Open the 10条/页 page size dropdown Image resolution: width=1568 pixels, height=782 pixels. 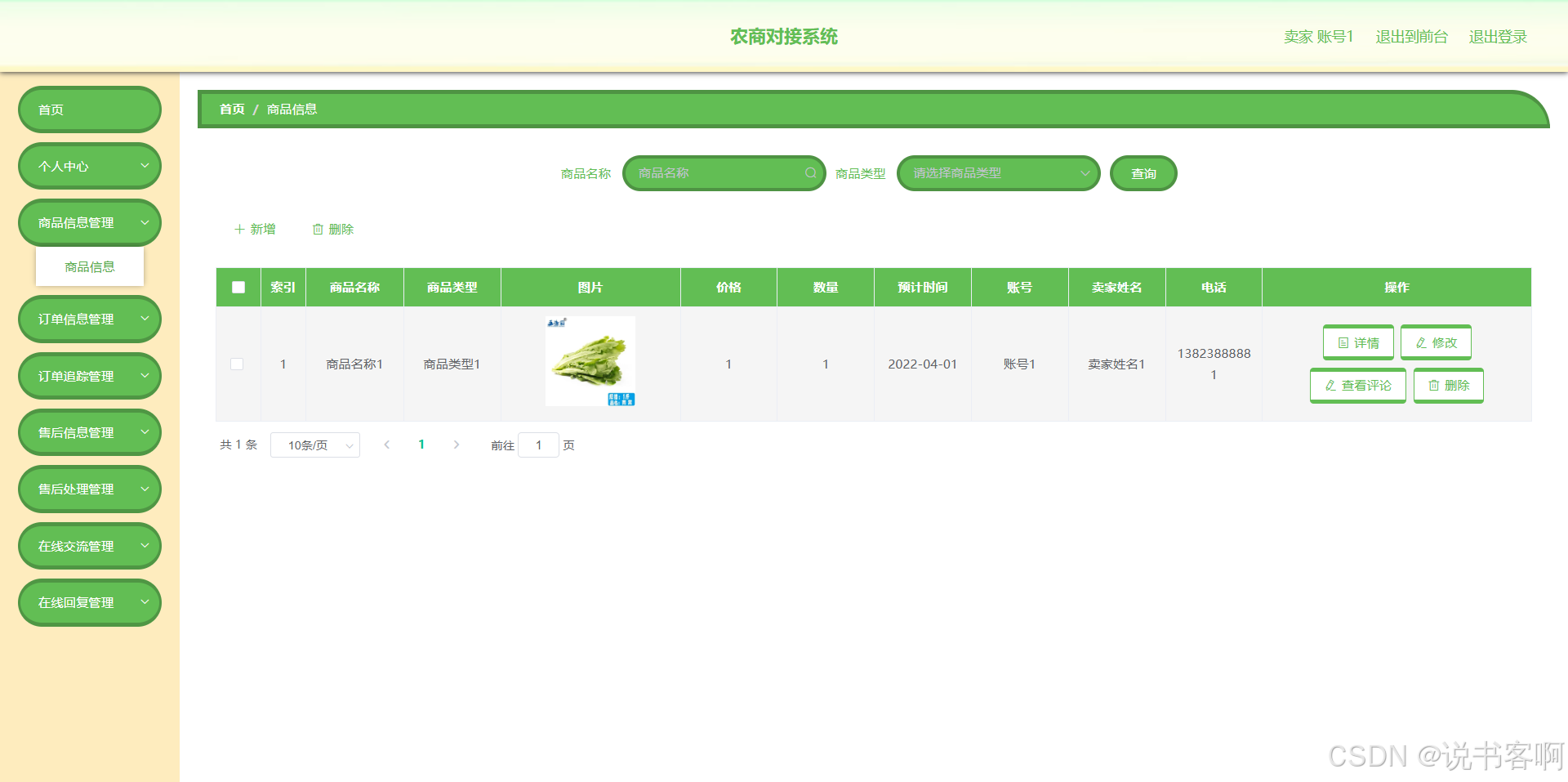tap(315, 445)
